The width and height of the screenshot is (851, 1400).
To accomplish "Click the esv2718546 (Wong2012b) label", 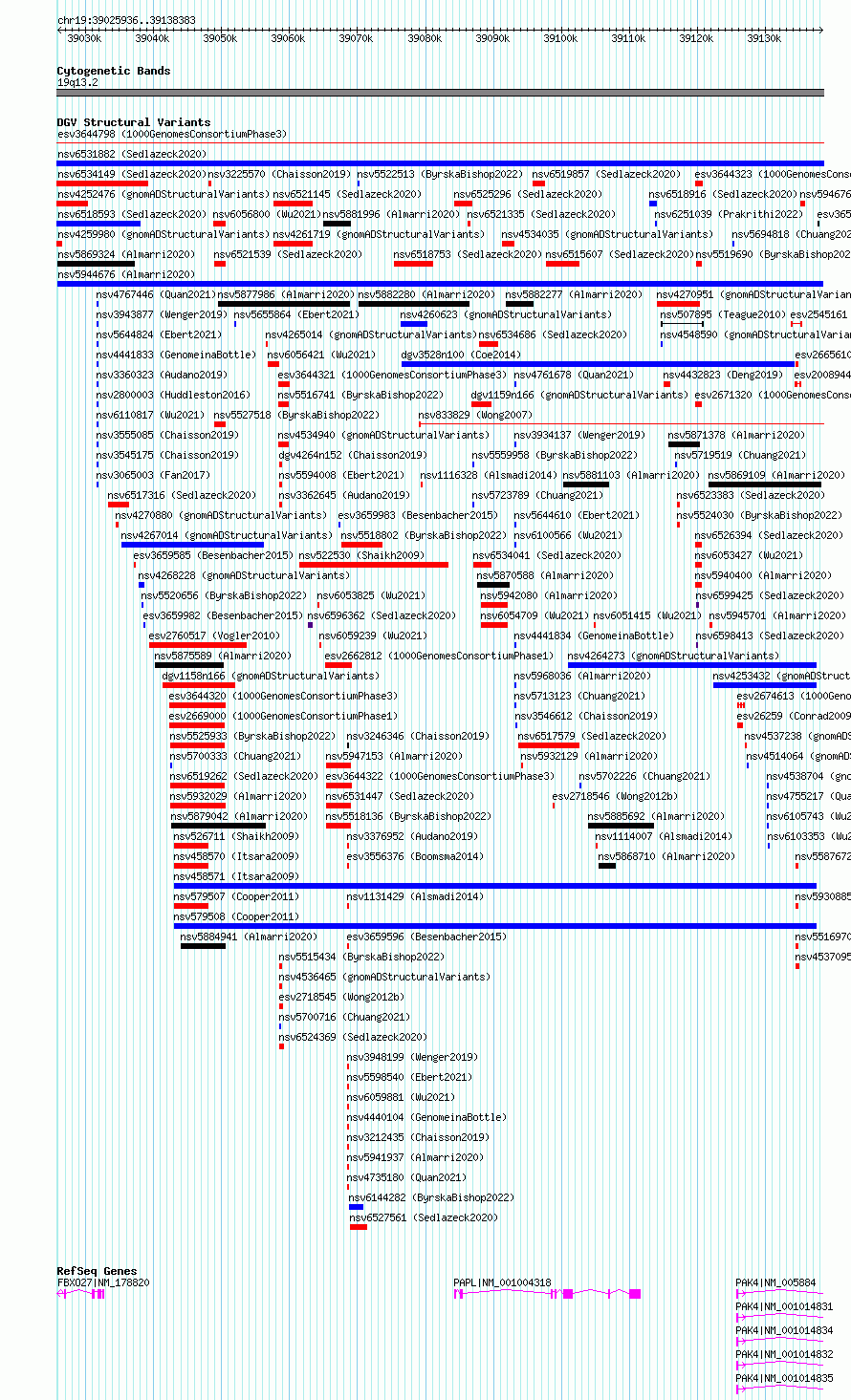I will [615, 796].
